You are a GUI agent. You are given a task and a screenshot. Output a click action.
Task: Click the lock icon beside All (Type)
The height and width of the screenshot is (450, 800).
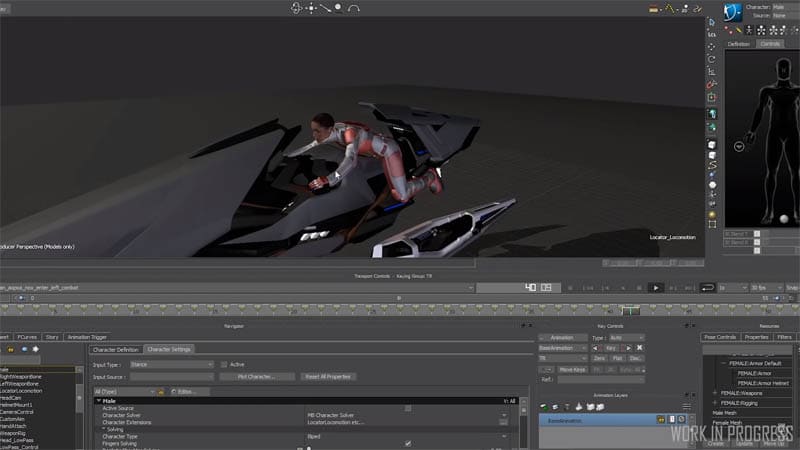point(161,391)
